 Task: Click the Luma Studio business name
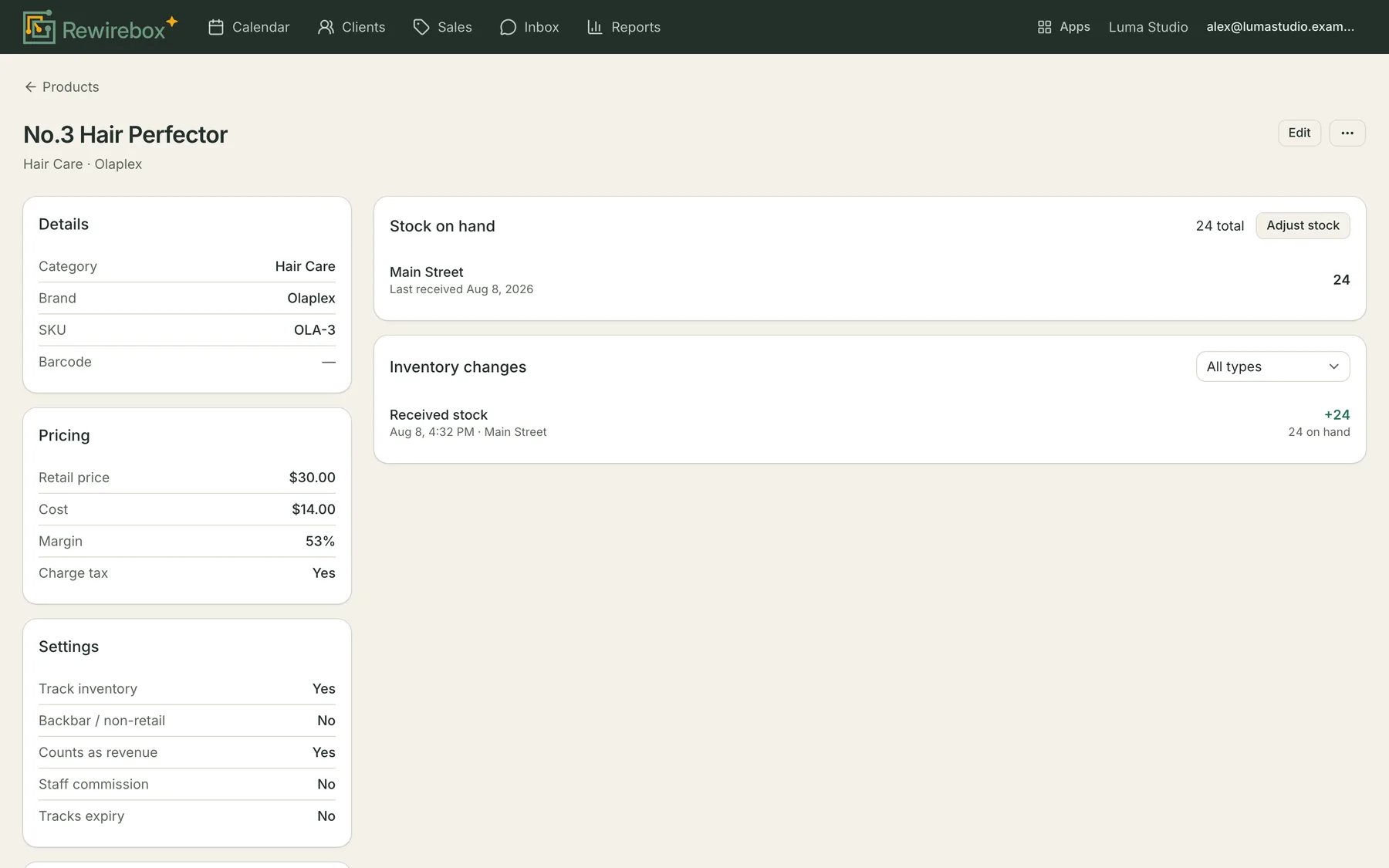tap(1148, 27)
